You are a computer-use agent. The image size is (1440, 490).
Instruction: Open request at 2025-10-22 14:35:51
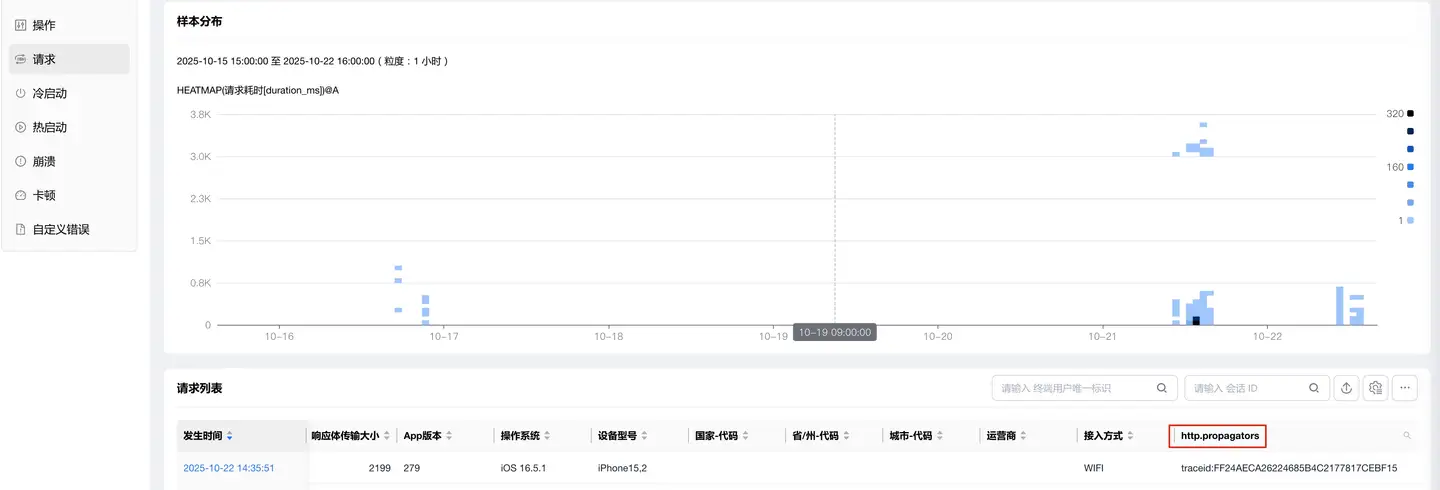pyautogui.click(x=228, y=468)
